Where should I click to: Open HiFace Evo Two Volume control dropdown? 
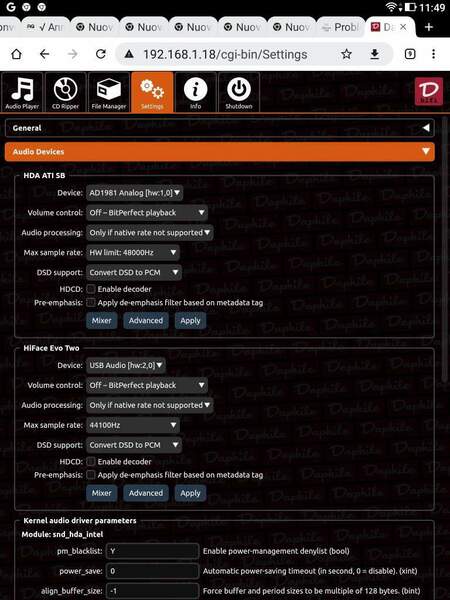[147, 385]
